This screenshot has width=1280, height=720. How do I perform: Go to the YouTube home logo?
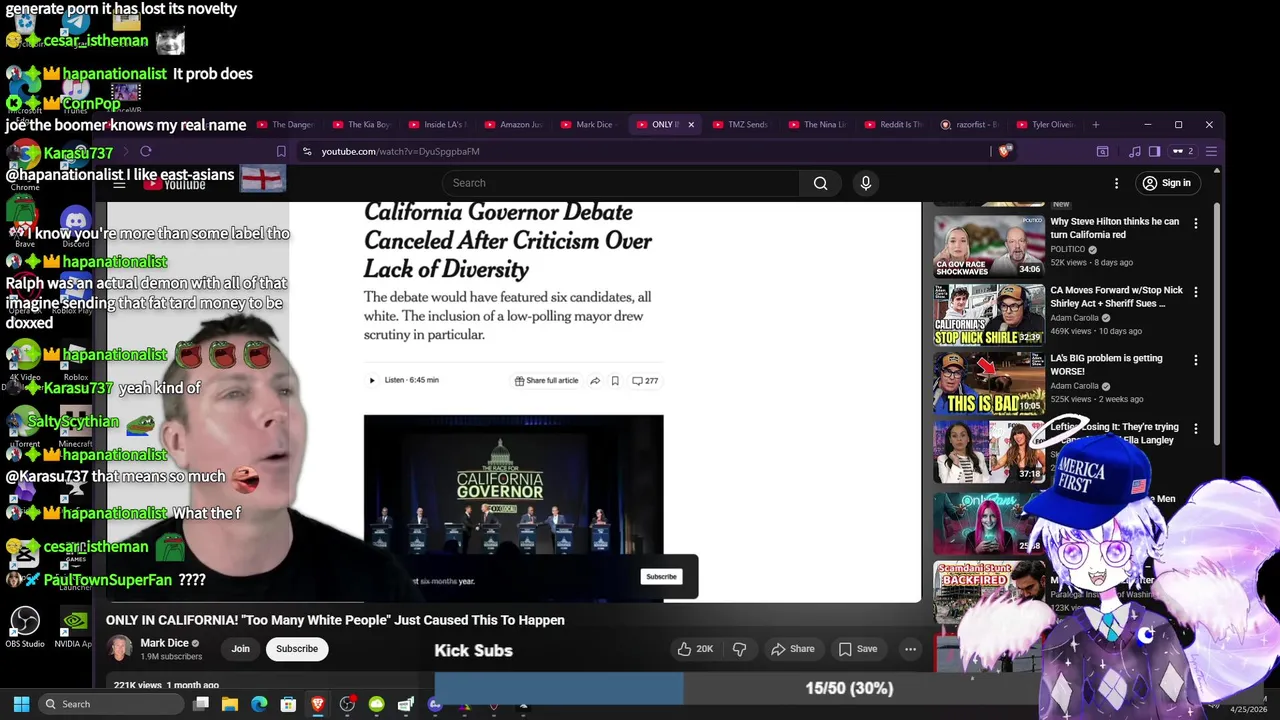175,184
